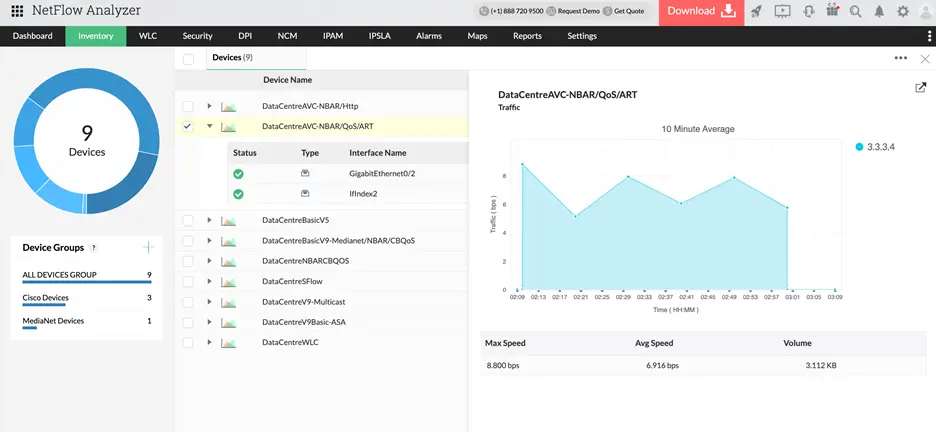Viewport: 936px width, 432px height.
Task: Open the Cisco Devices group
Action: [x=87, y=298]
